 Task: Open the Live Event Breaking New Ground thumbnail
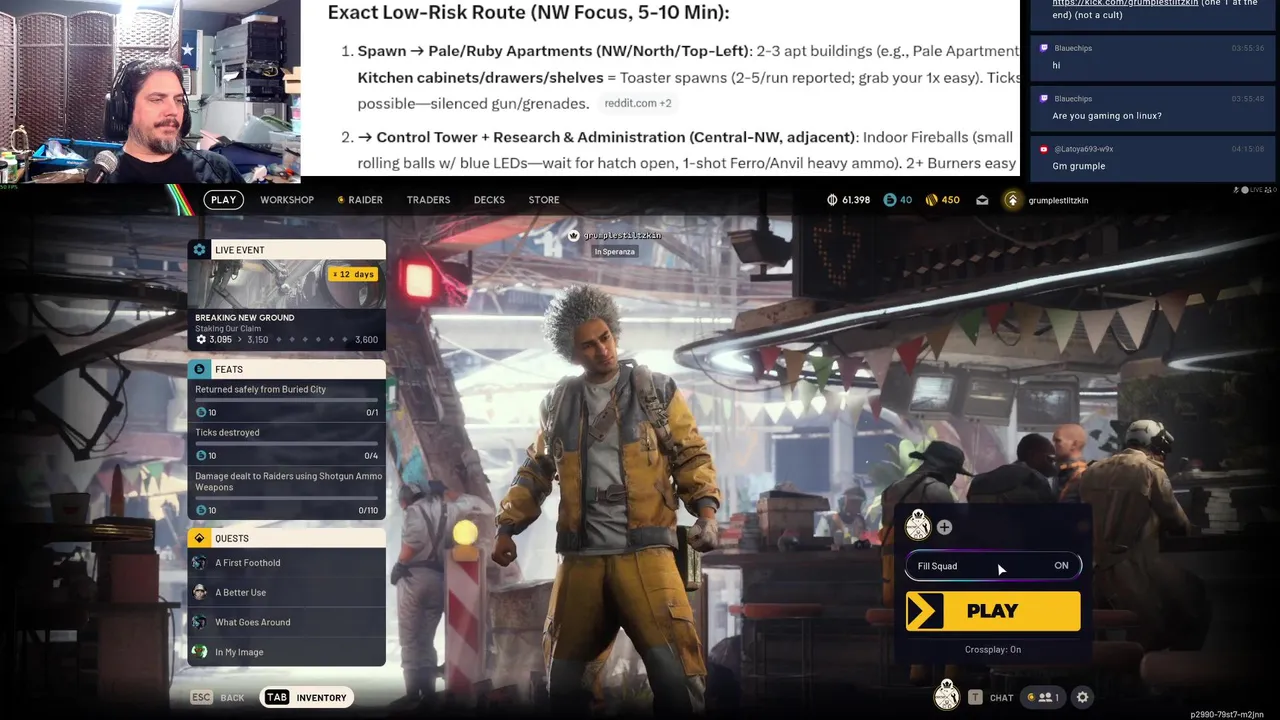tap(286, 284)
